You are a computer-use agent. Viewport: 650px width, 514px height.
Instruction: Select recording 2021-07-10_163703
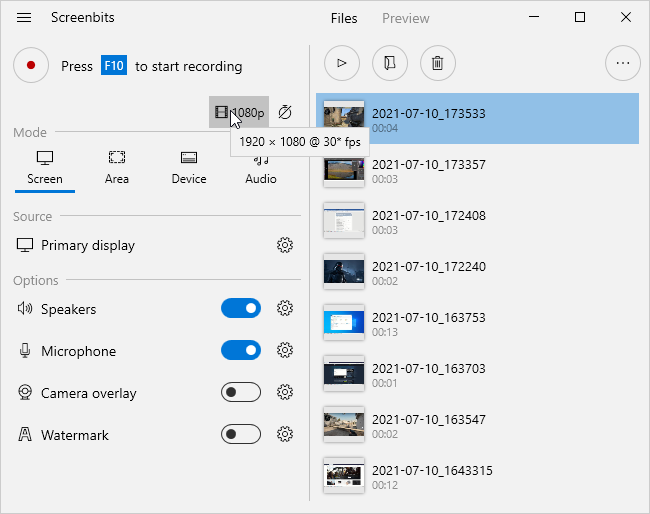[x=478, y=373]
